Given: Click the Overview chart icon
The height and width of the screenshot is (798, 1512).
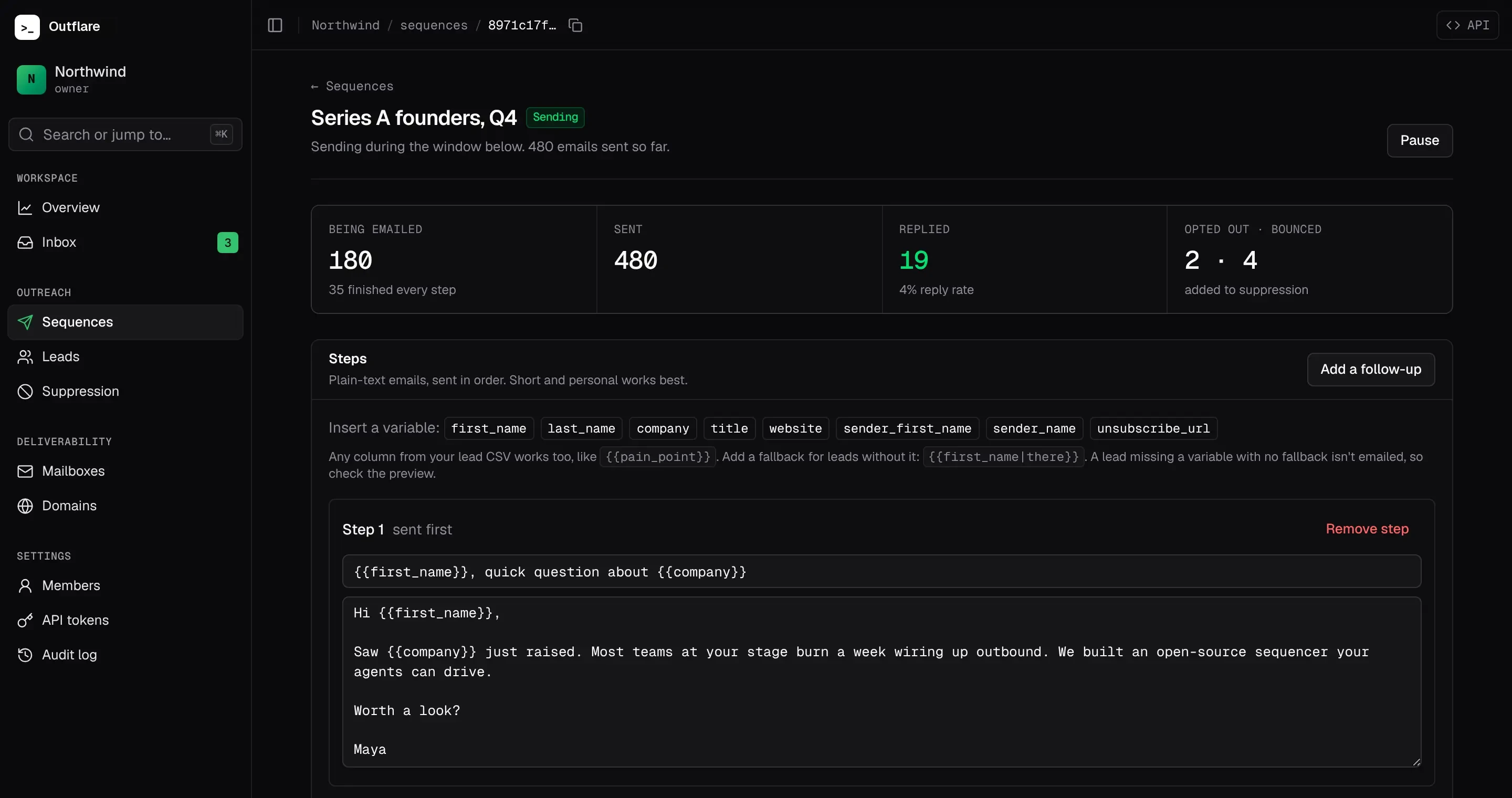Looking at the screenshot, I should (x=25, y=208).
